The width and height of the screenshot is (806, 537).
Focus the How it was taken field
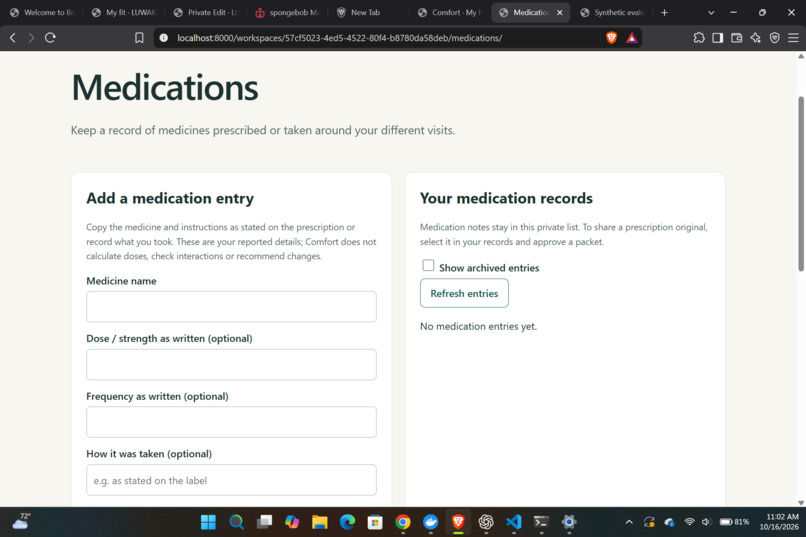point(231,480)
